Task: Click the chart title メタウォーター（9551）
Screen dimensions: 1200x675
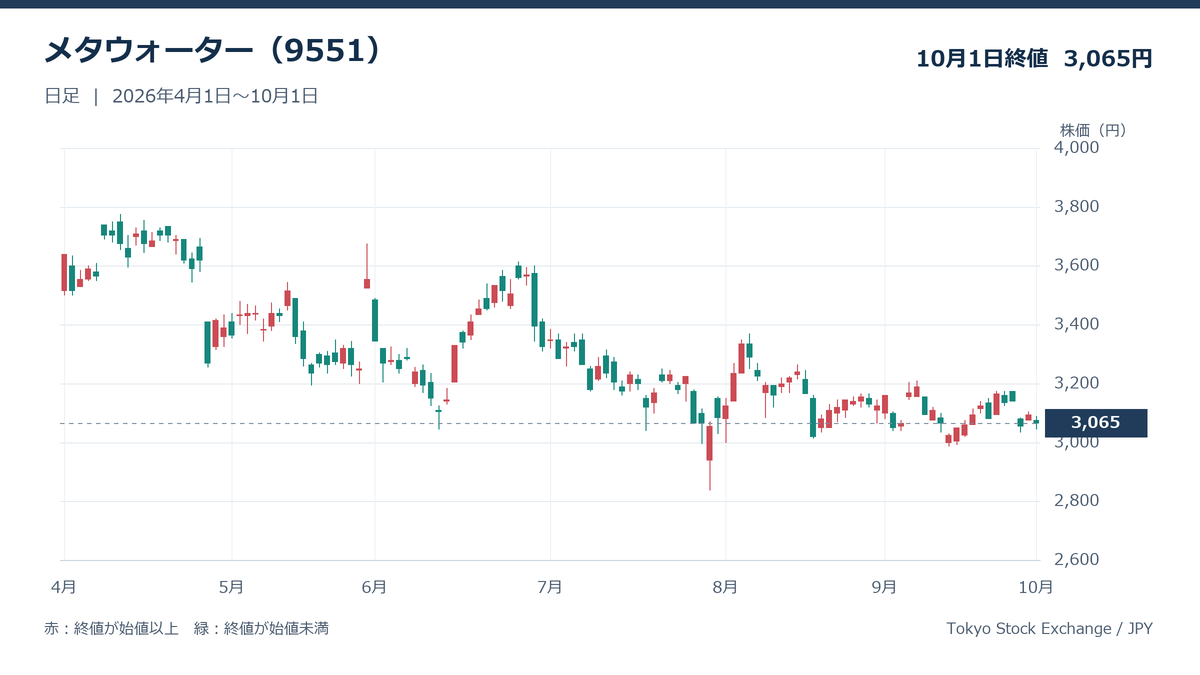Action: click(x=213, y=52)
